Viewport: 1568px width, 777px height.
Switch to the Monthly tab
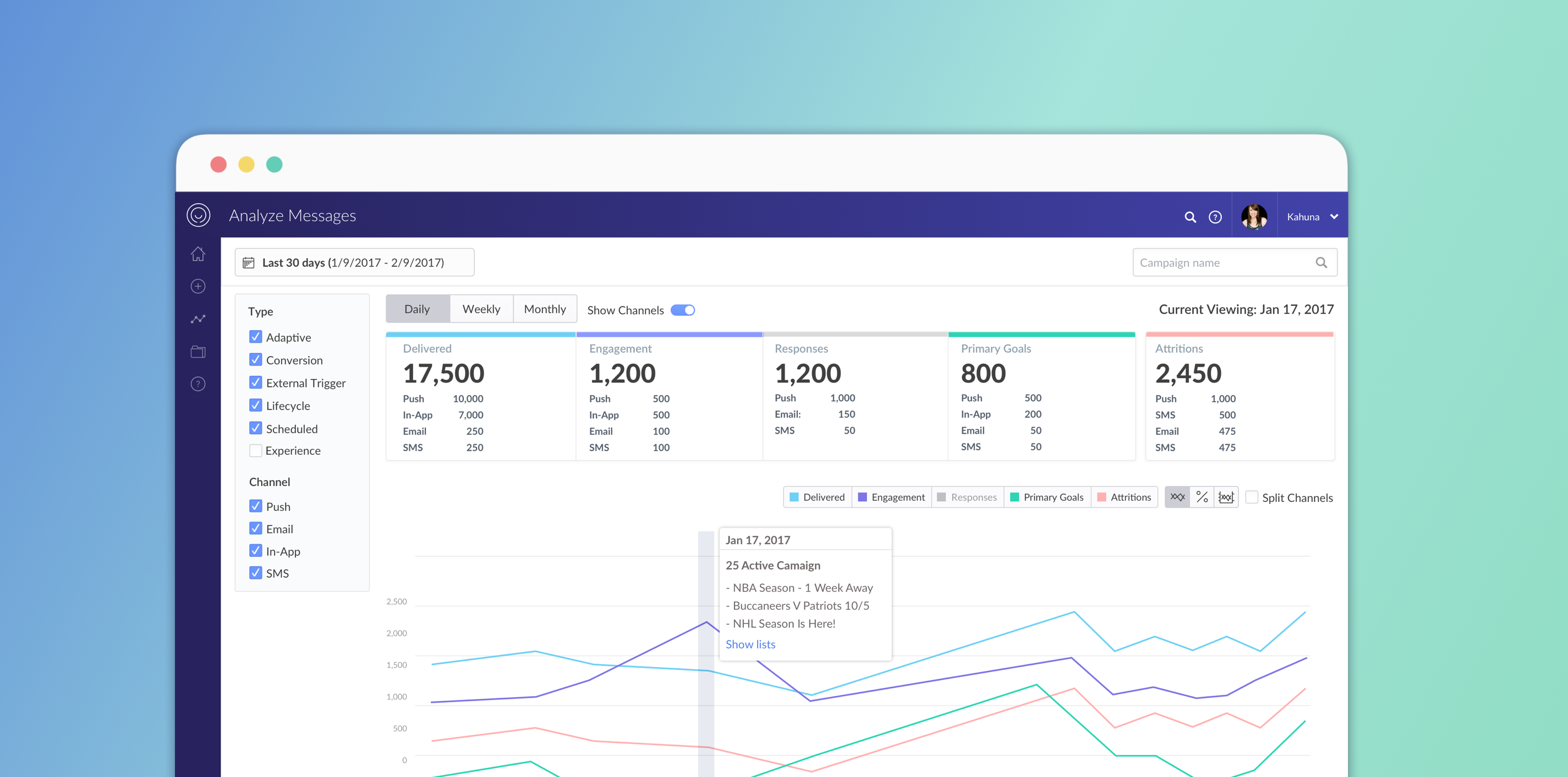coord(545,309)
